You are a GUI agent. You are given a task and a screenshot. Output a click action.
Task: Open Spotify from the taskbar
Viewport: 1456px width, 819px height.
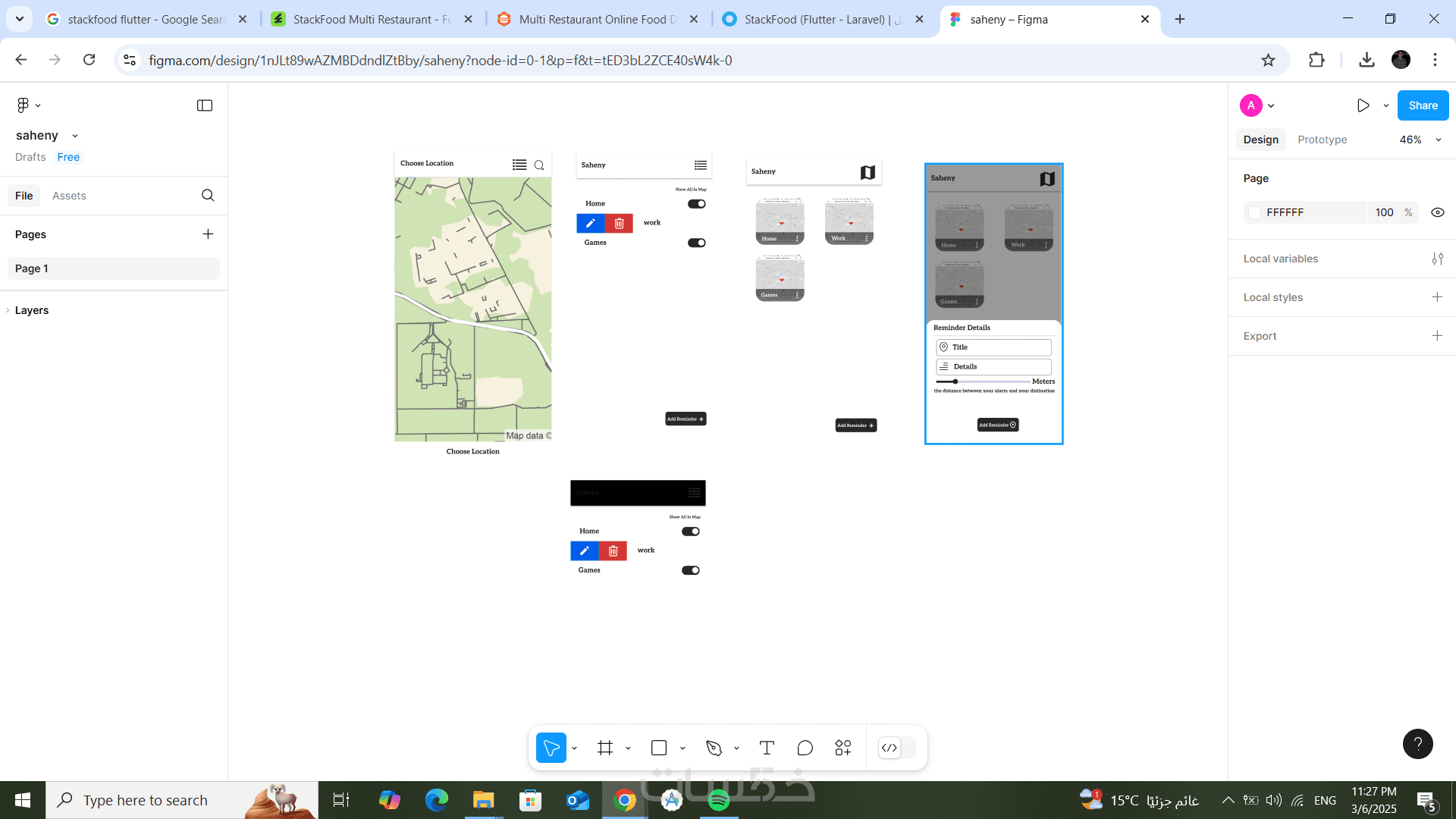pos(718,800)
